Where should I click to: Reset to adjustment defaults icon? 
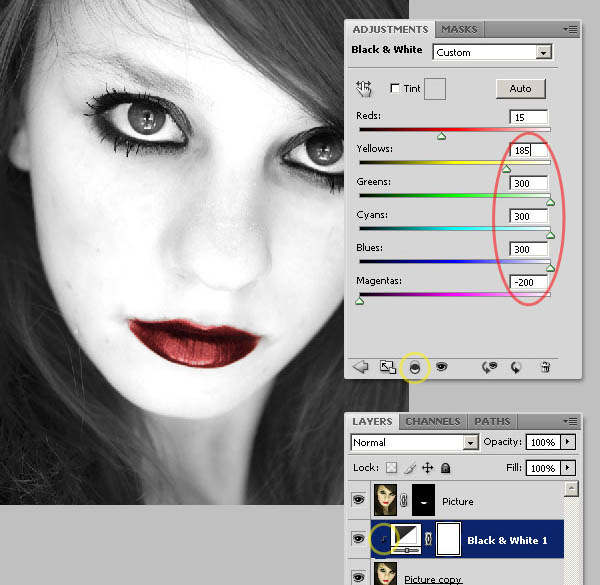(x=516, y=368)
